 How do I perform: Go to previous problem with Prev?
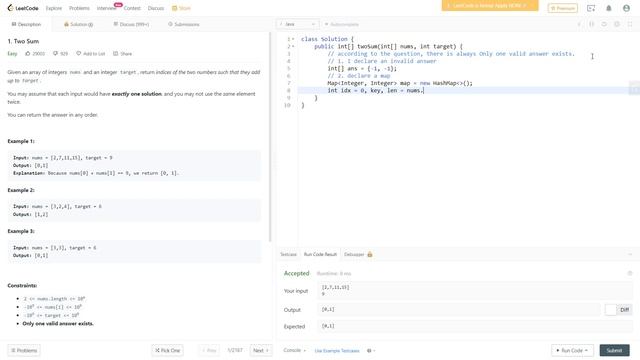[x=209, y=351]
